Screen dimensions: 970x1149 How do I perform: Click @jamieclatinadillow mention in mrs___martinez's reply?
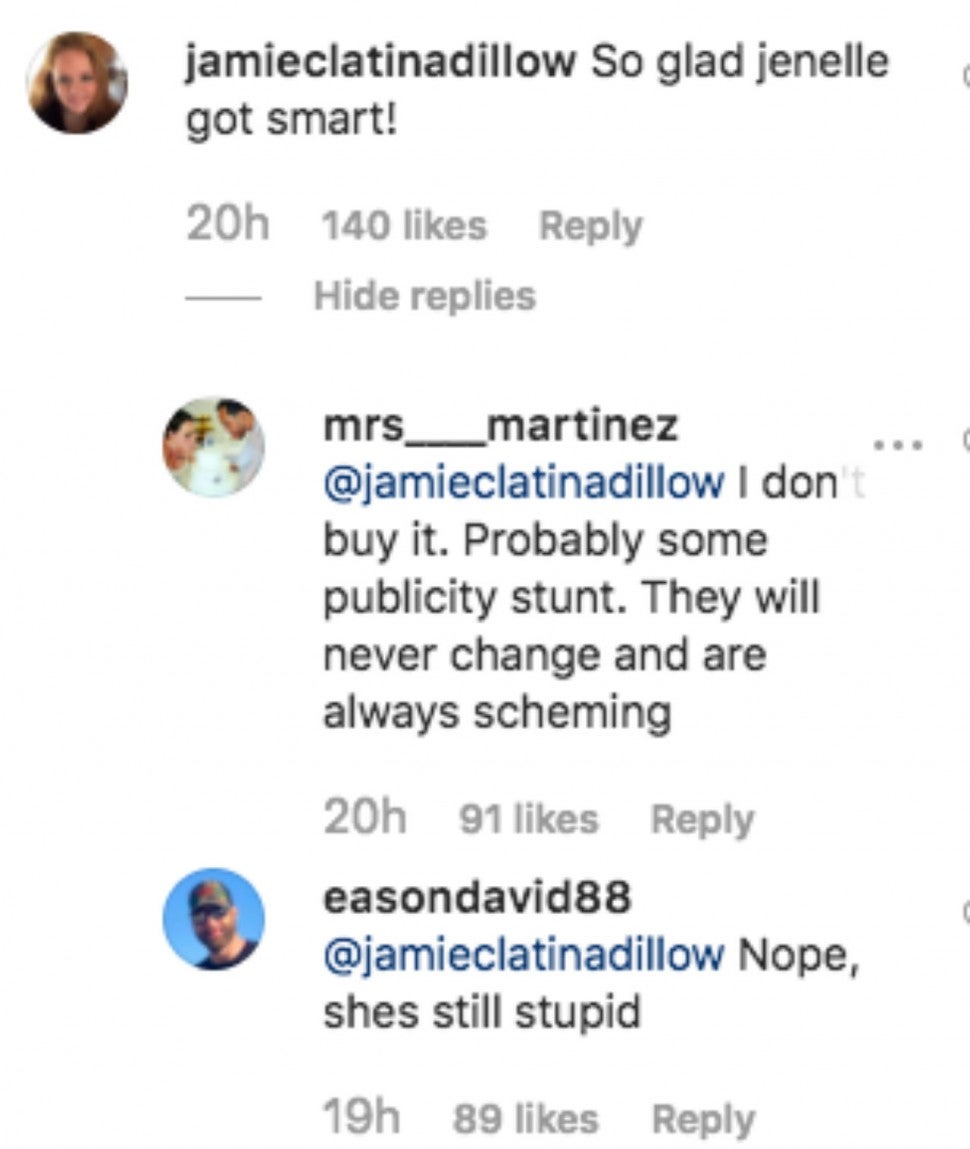(x=523, y=483)
